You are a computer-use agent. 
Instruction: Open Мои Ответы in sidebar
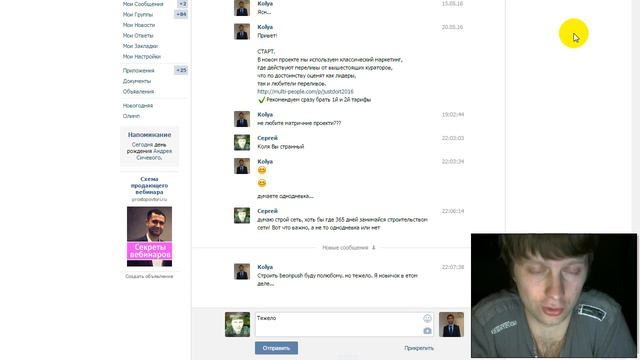[138, 36]
